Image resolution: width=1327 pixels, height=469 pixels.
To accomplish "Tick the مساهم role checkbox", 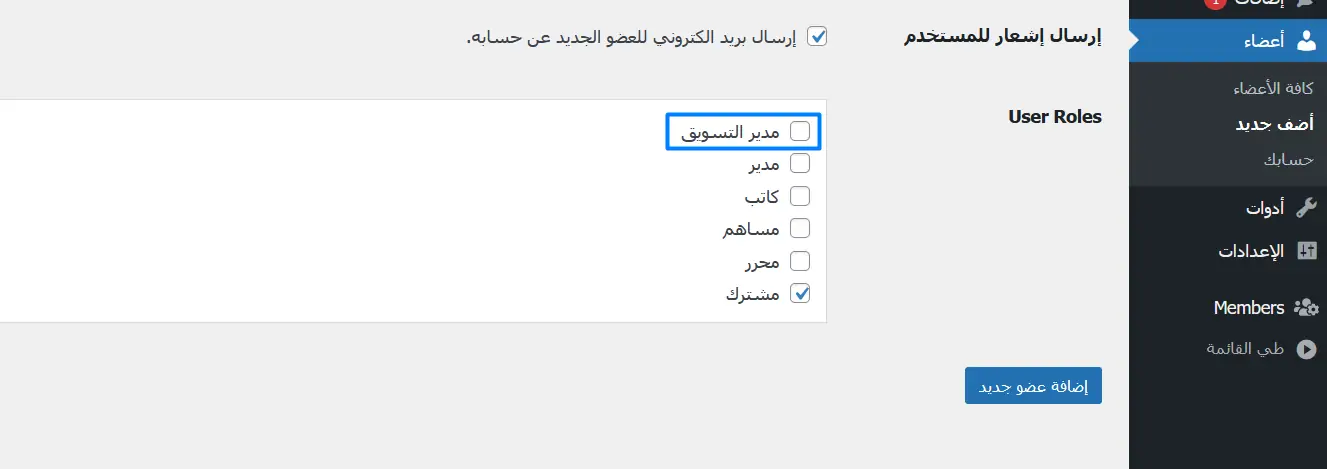I will tap(800, 228).
